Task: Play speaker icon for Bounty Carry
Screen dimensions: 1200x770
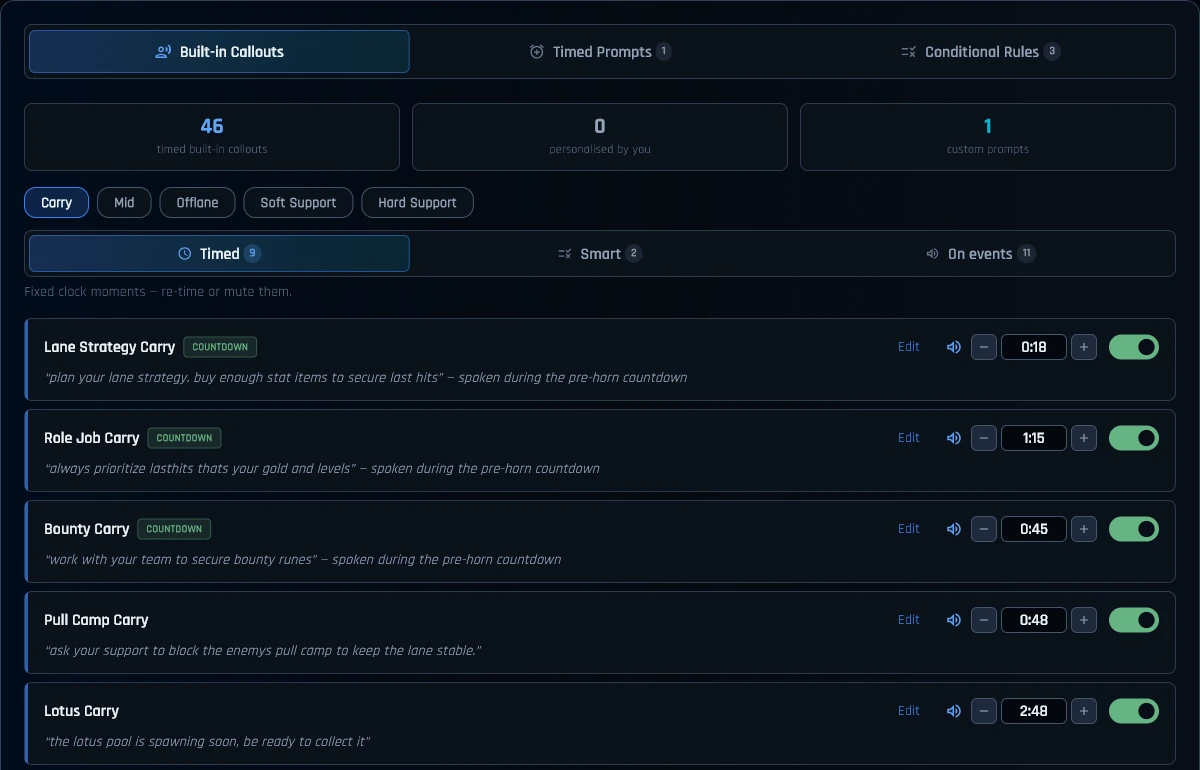Action: coord(953,529)
